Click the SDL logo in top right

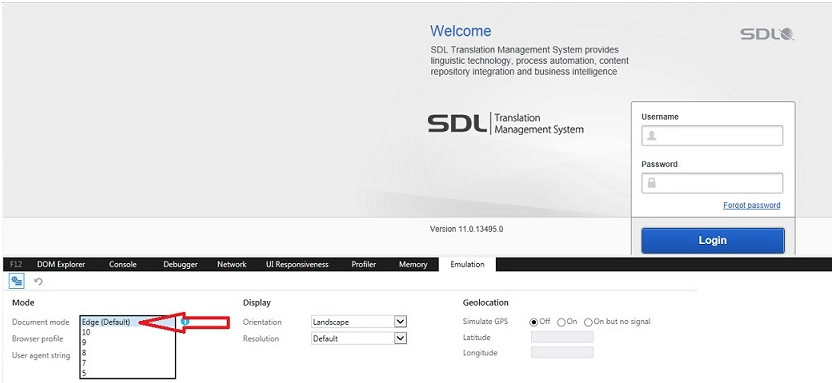click(767, 35)
